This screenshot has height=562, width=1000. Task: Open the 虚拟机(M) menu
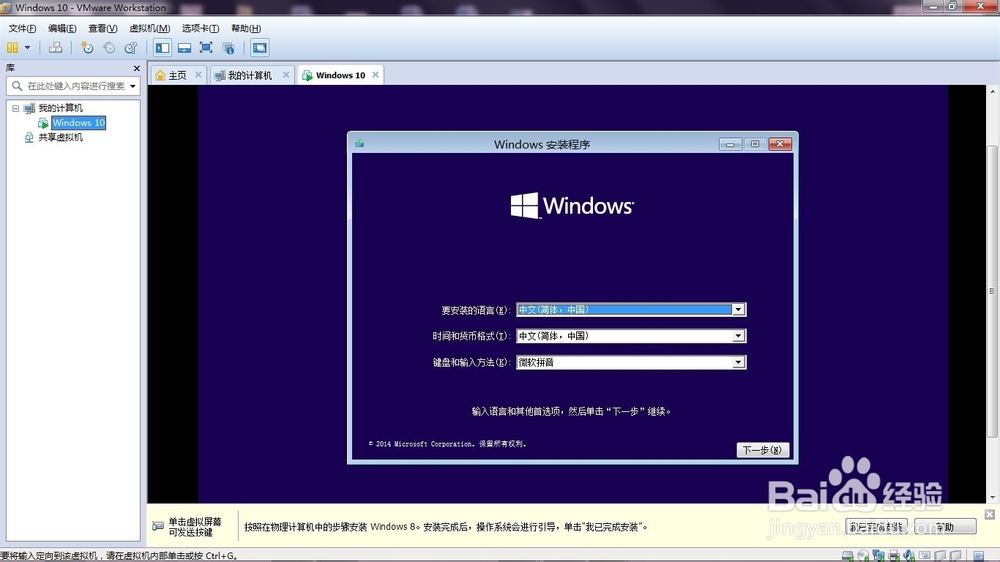click(x=149, y=28)
